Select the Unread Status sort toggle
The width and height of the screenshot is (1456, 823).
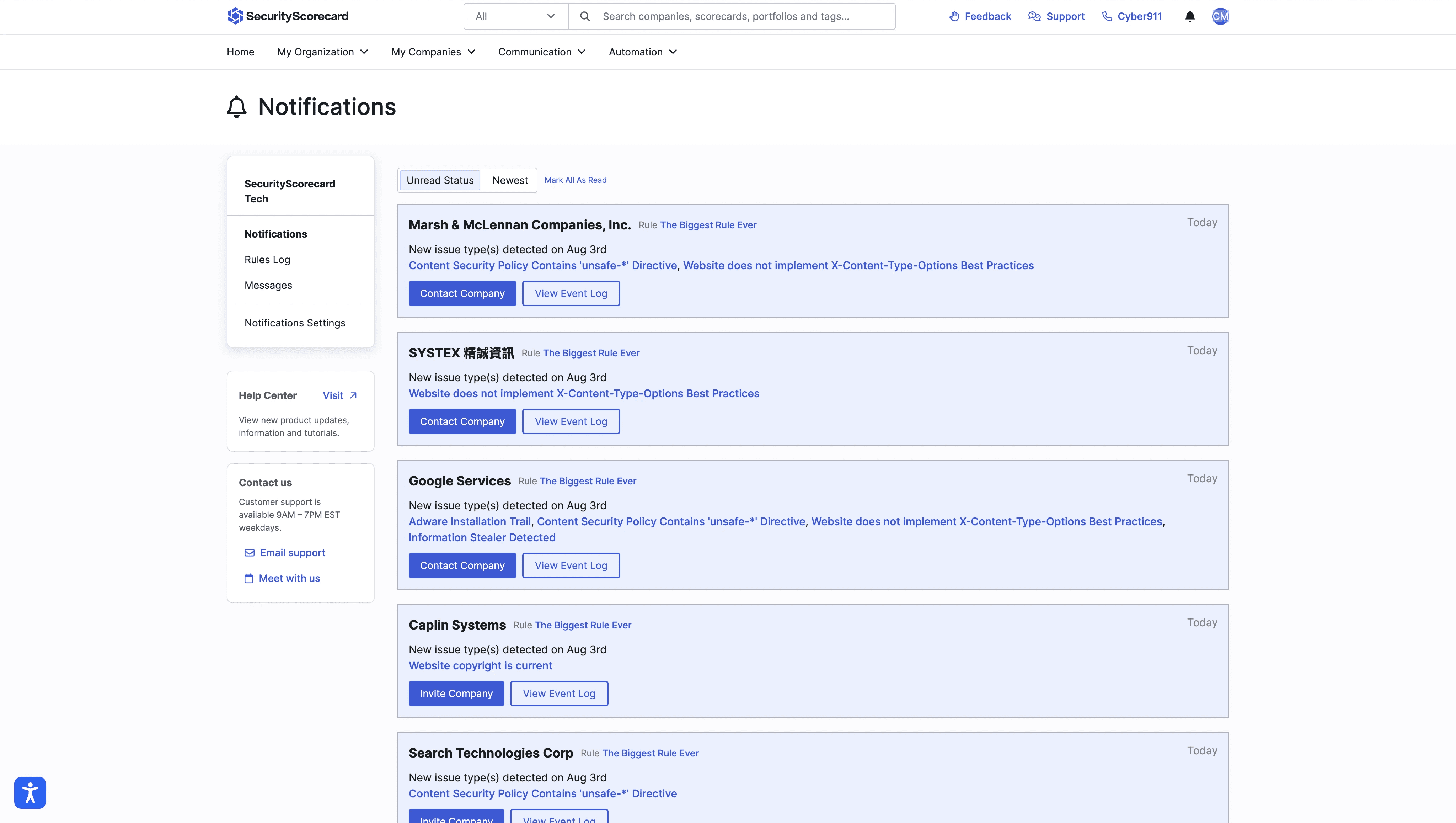(x=440, y=180)
